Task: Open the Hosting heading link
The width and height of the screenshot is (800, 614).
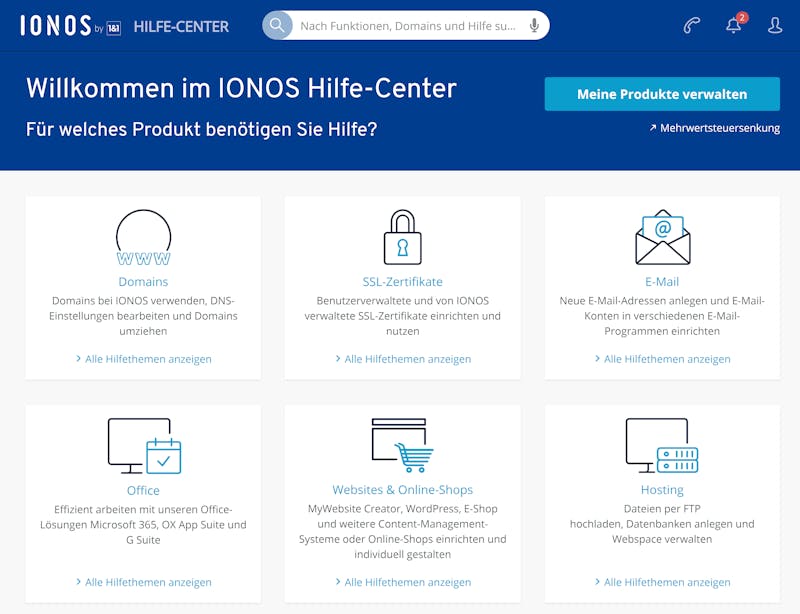Action: point(662,490)
